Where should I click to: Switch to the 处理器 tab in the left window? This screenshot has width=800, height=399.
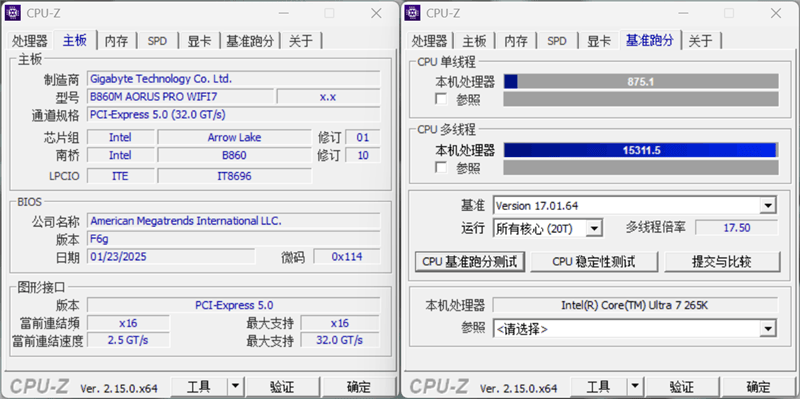30,41
